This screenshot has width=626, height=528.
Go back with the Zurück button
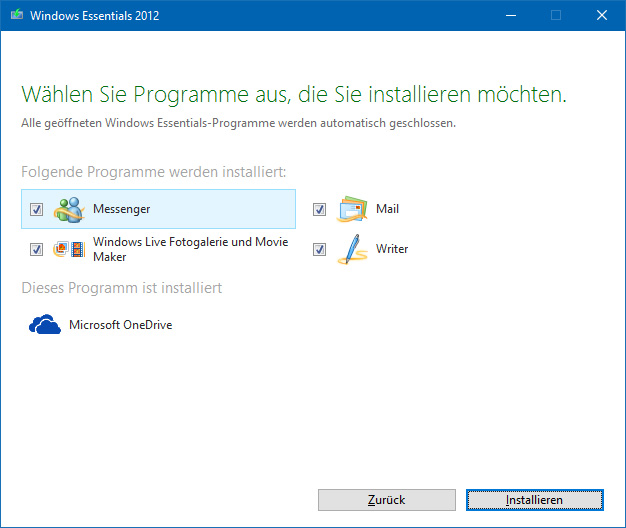pos(386,500)
